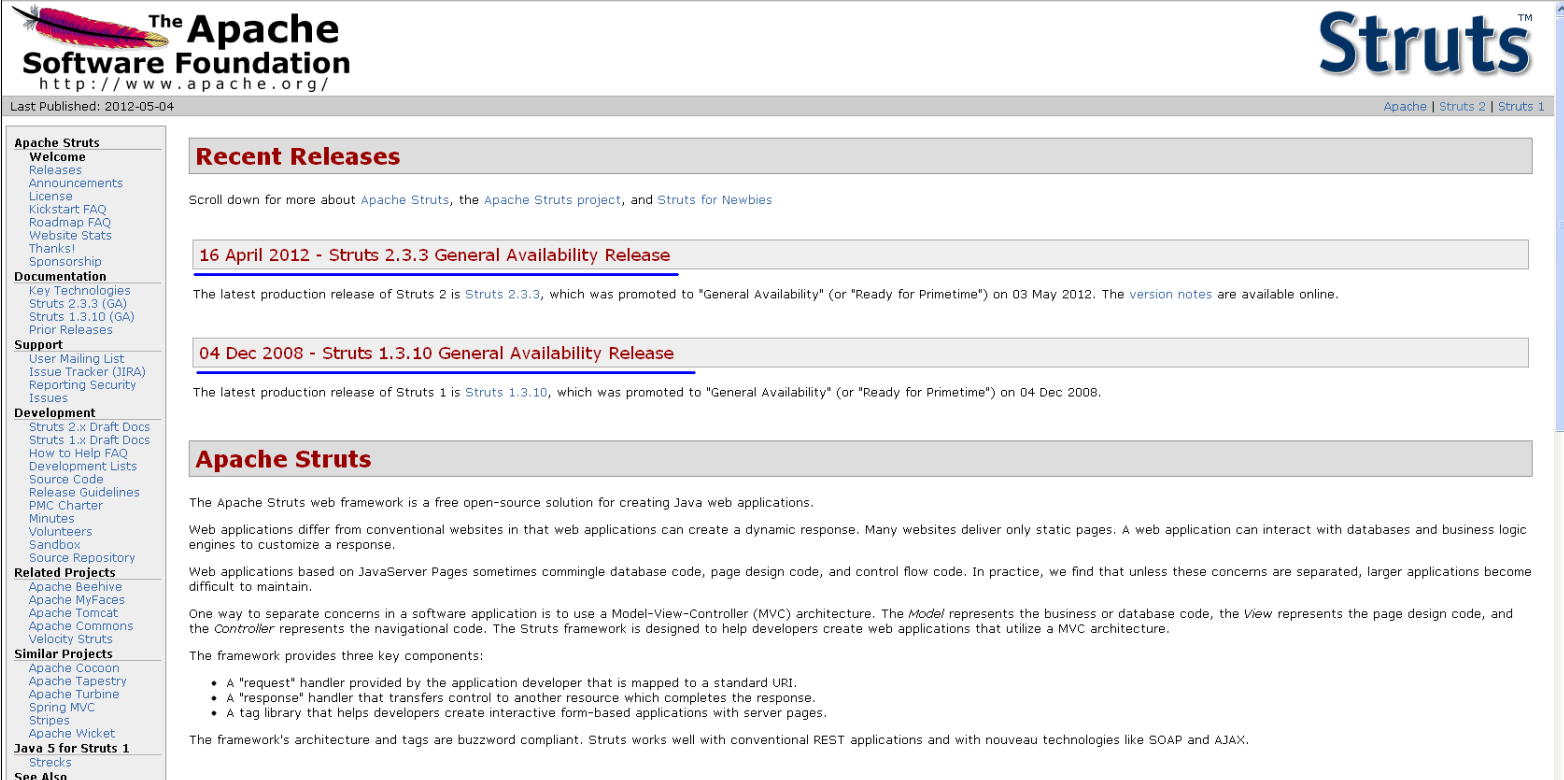The height and width of the screenshot is (780, 1564).
Task: Go to Kickstart FAQ page
Action: tap(67, 209)
